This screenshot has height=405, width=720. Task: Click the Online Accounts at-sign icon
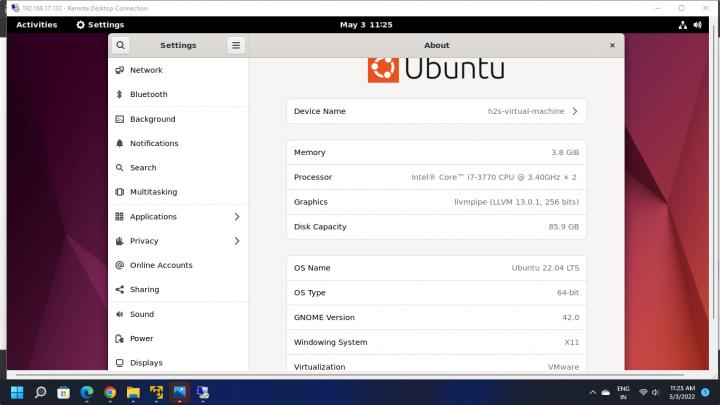coord(119,265)
